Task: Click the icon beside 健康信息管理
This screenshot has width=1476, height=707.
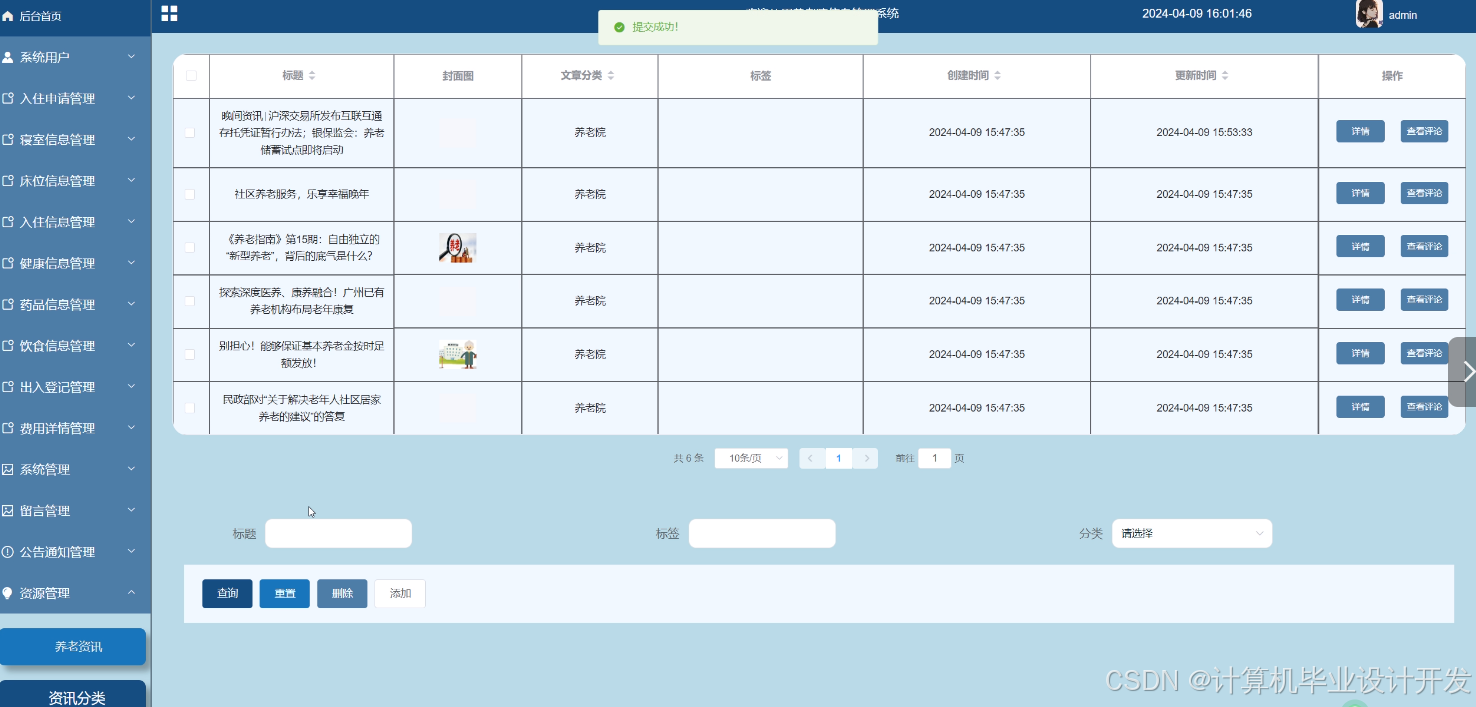Action: tap(8, 263)
